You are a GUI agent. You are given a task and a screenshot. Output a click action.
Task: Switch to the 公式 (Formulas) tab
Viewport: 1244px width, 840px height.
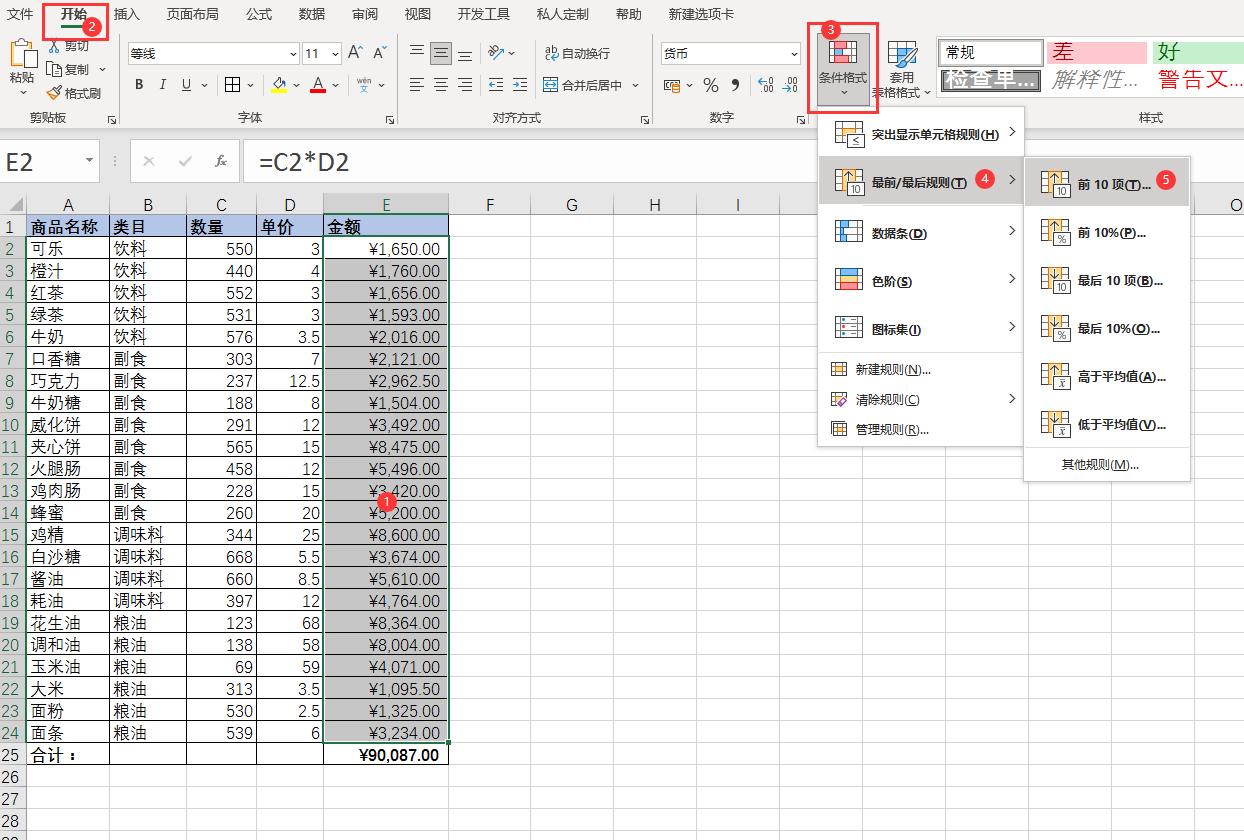tap(258, 14)
